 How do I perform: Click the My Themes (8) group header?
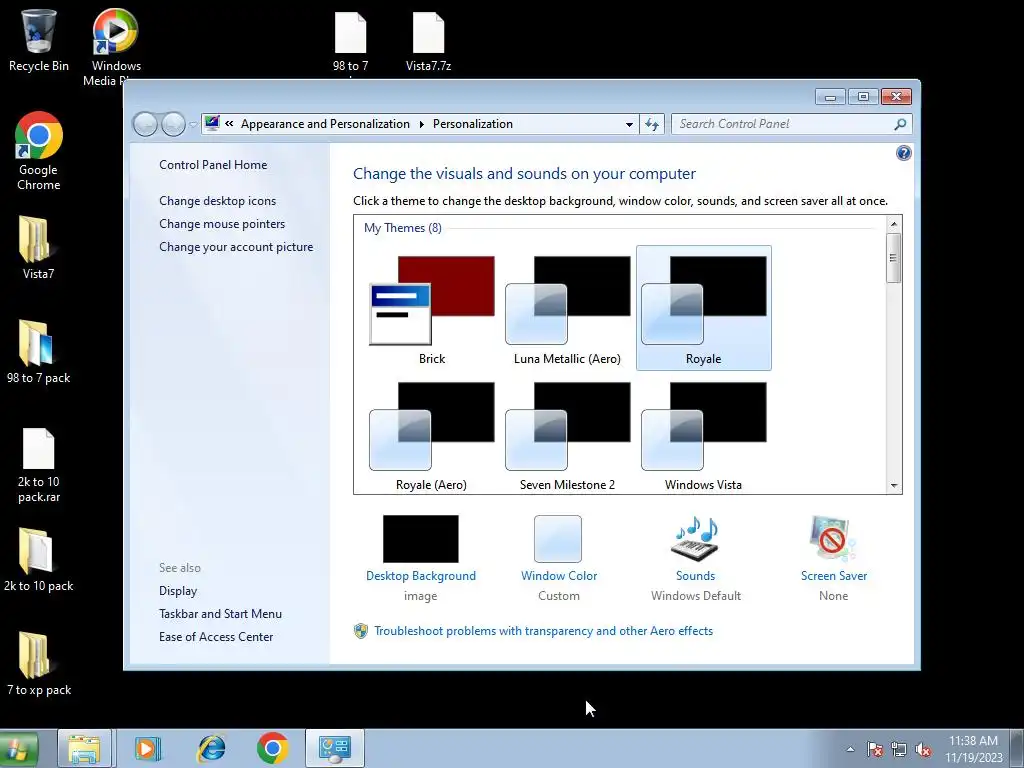click(x=402, y=227)
